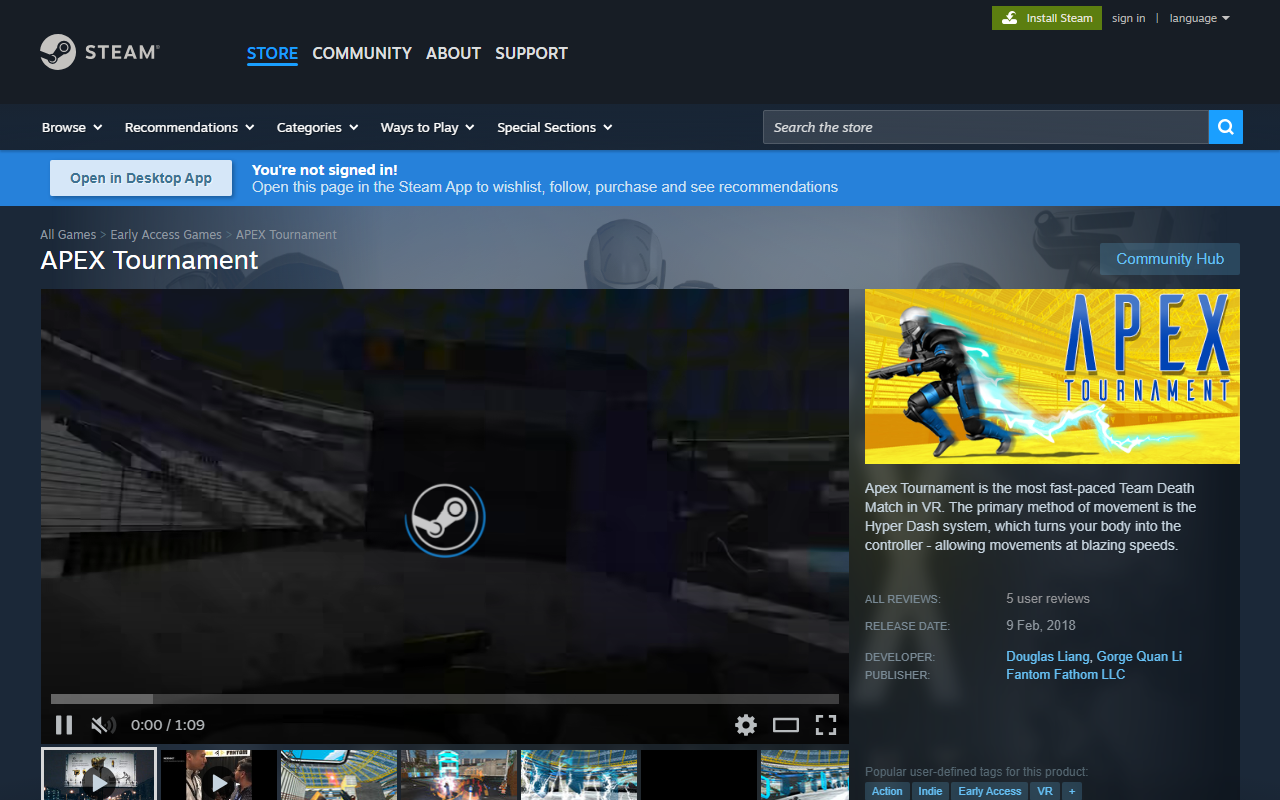Pause the trailer video
Viewport: 1280px width, 800px height.
(64, 725)
